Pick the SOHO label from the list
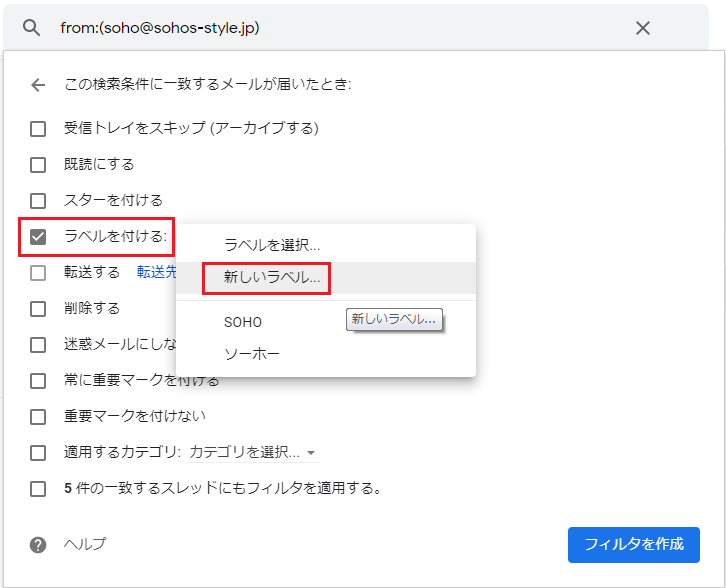 326,322
